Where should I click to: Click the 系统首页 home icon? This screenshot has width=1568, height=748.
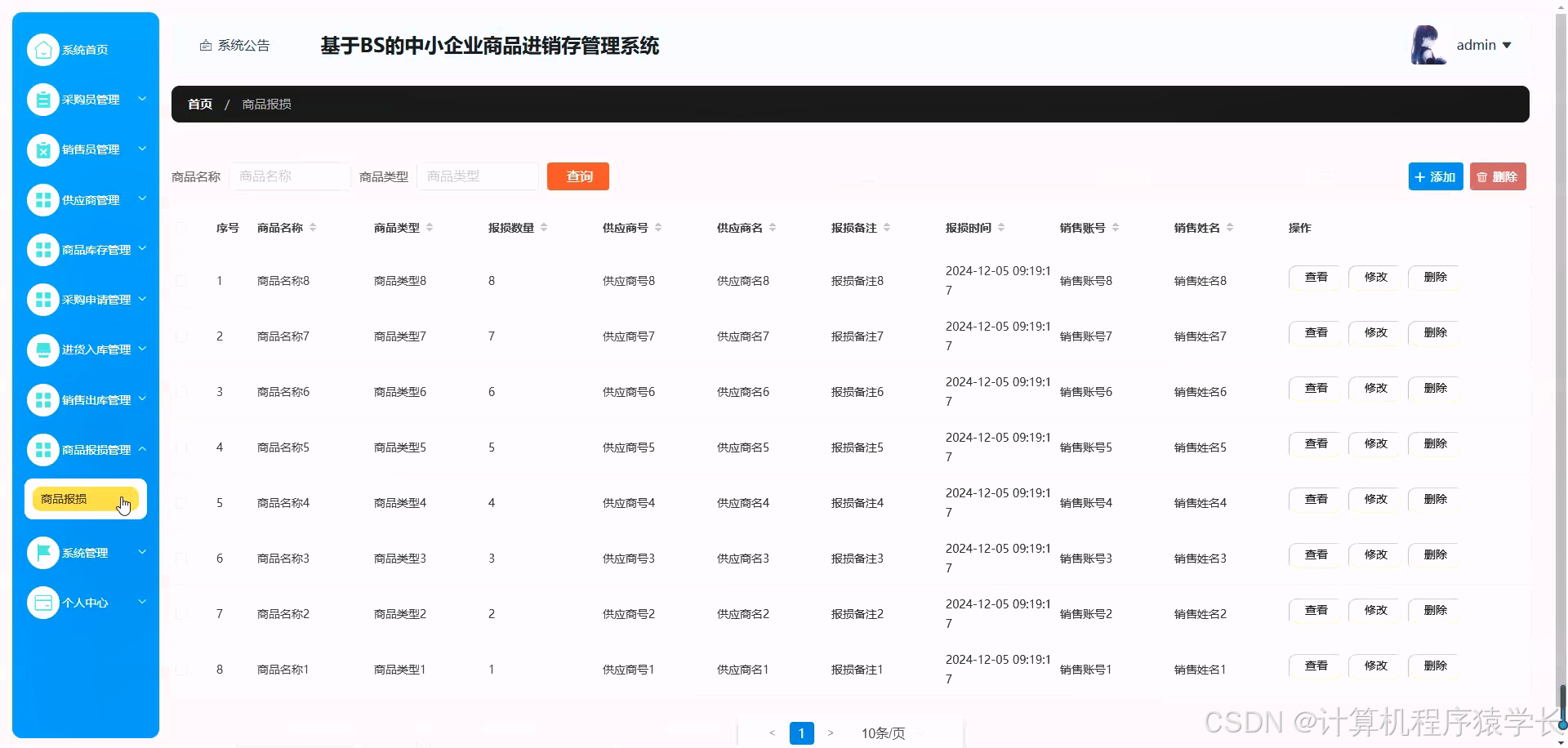click(43, 49)
